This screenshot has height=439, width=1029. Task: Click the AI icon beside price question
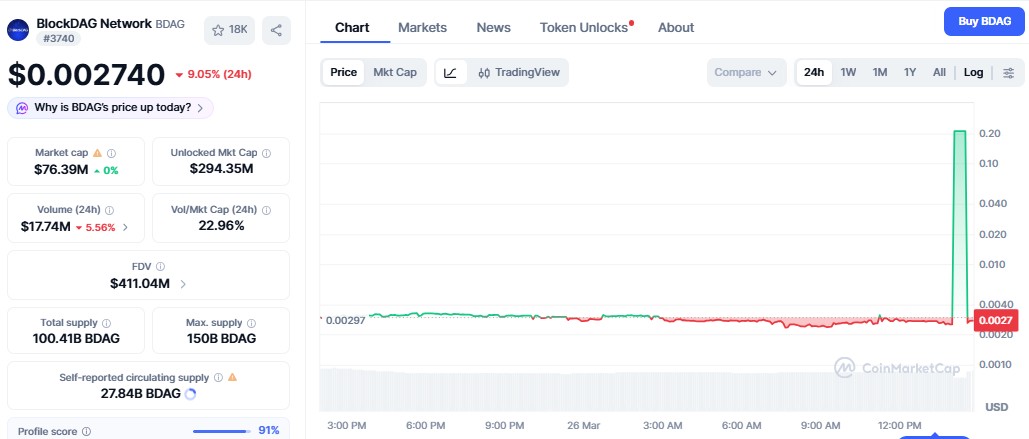tap(22, 108)
